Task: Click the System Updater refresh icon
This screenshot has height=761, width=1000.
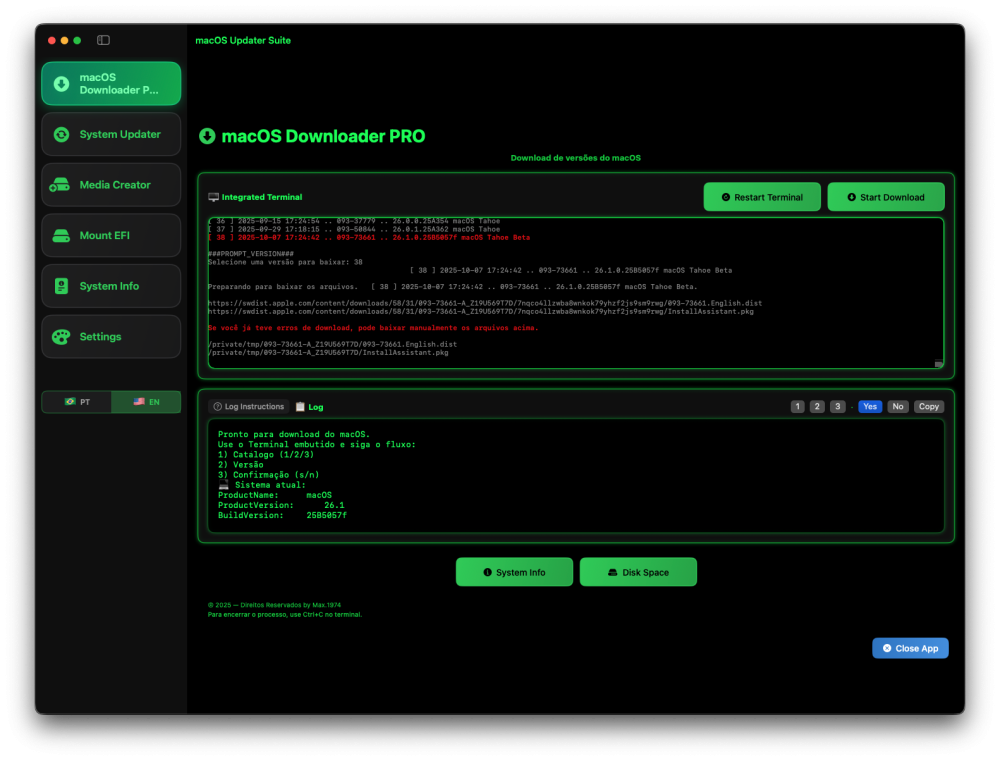Action: pos(61,134)
